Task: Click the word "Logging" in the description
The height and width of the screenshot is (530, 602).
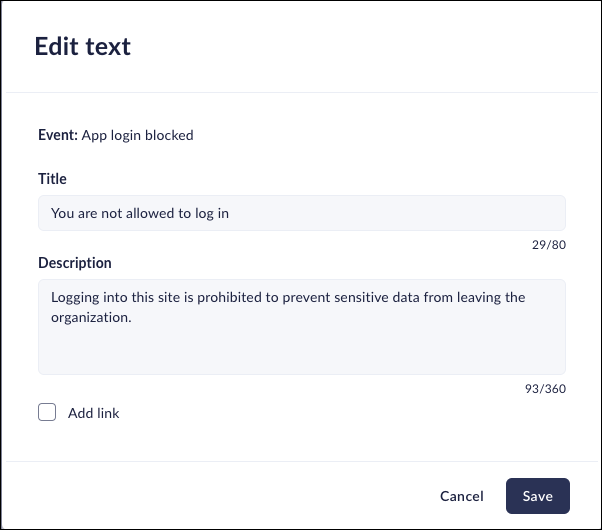Action: [76, 298]
